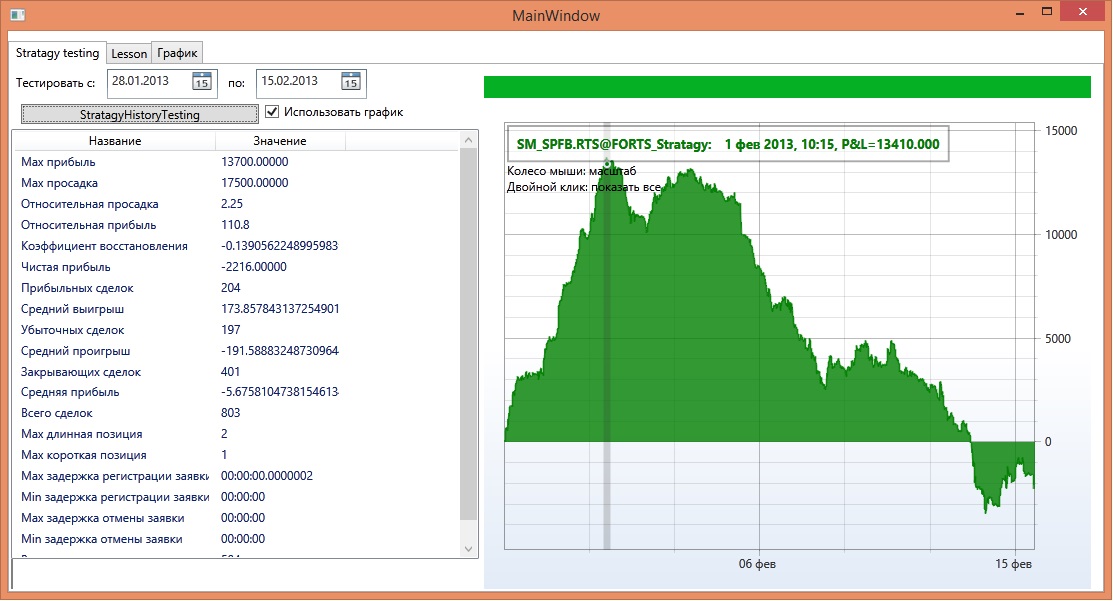Select the Чистая прибыль row
This screenshot has height=601, width=1113.
236,267
